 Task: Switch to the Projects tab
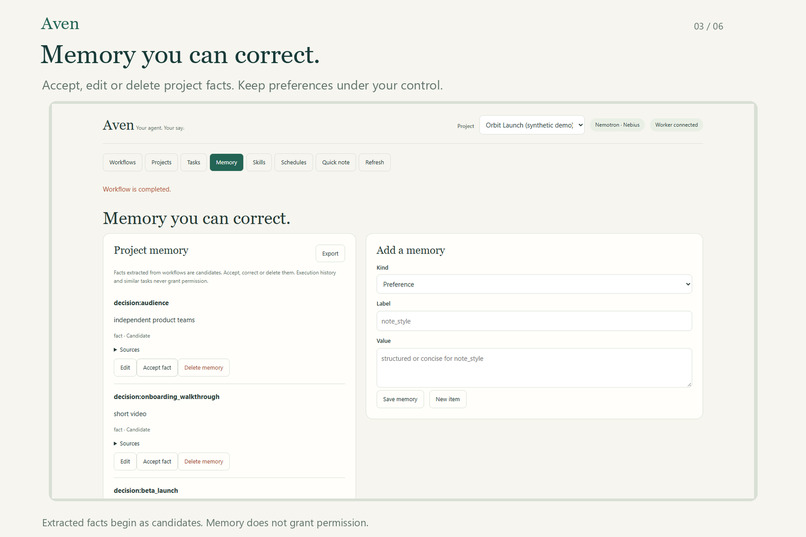coord(161,162)
